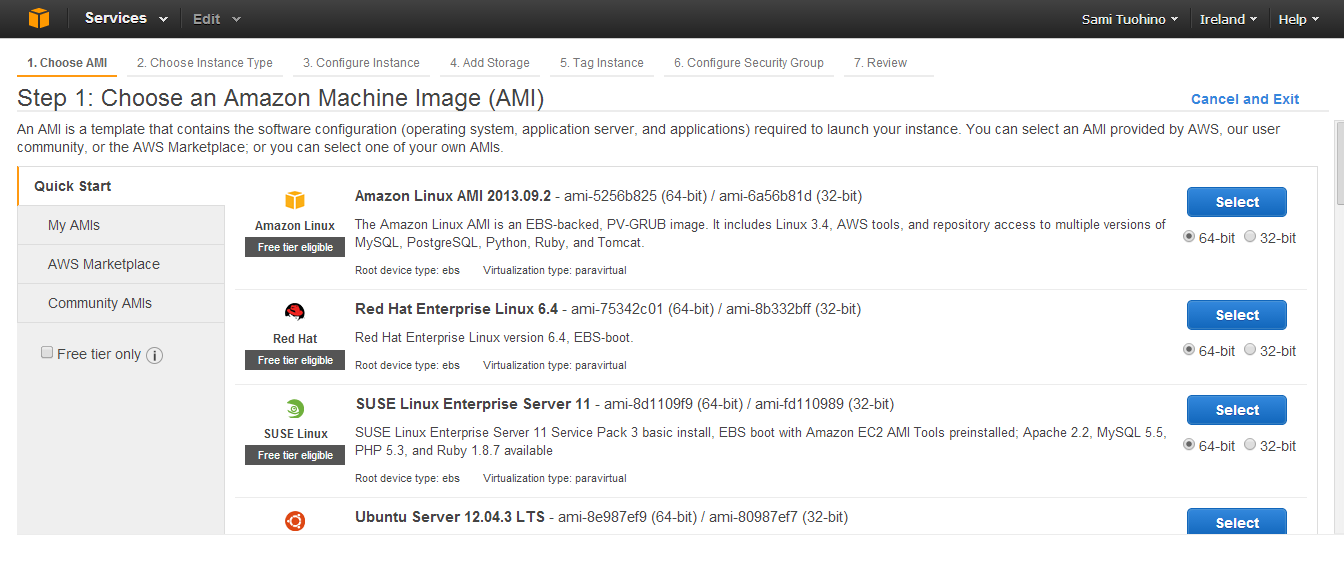Select the Quick Start sidebar tab
The height and width of the screenshot is (564, 1344).
coord(121,186)
